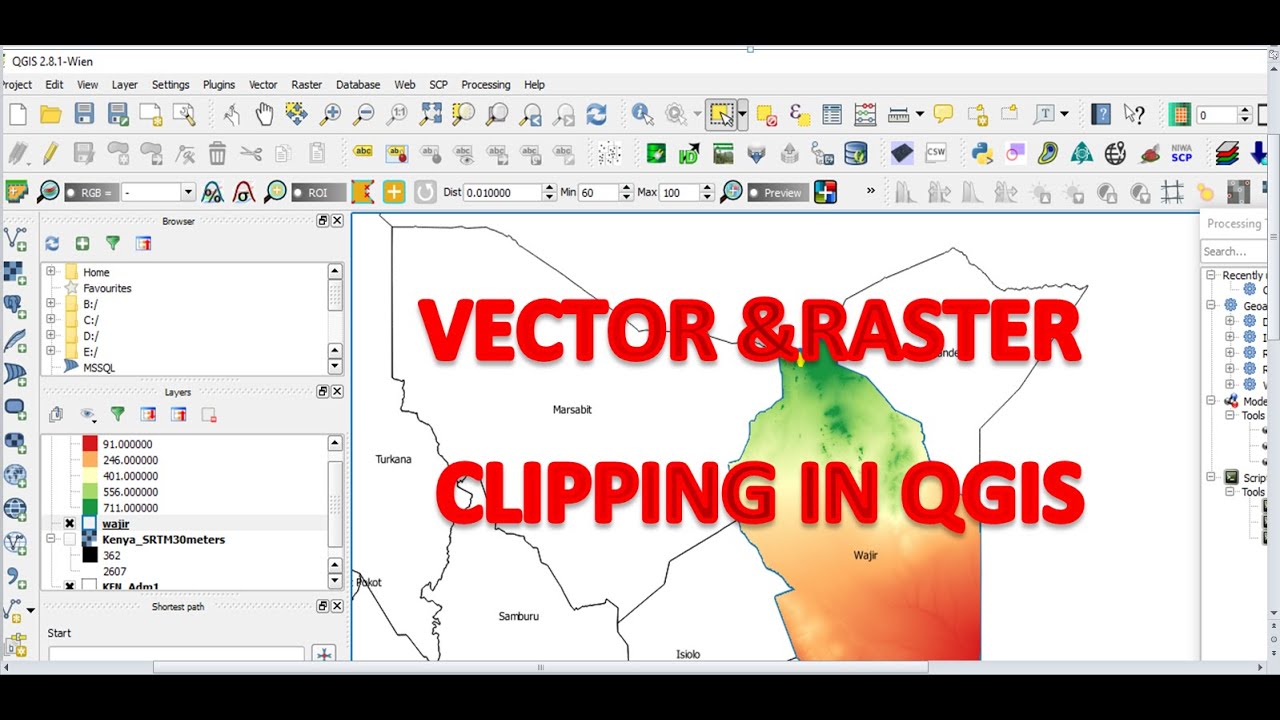Click the Processing toolbox Search field

[x=1235, y=251]
